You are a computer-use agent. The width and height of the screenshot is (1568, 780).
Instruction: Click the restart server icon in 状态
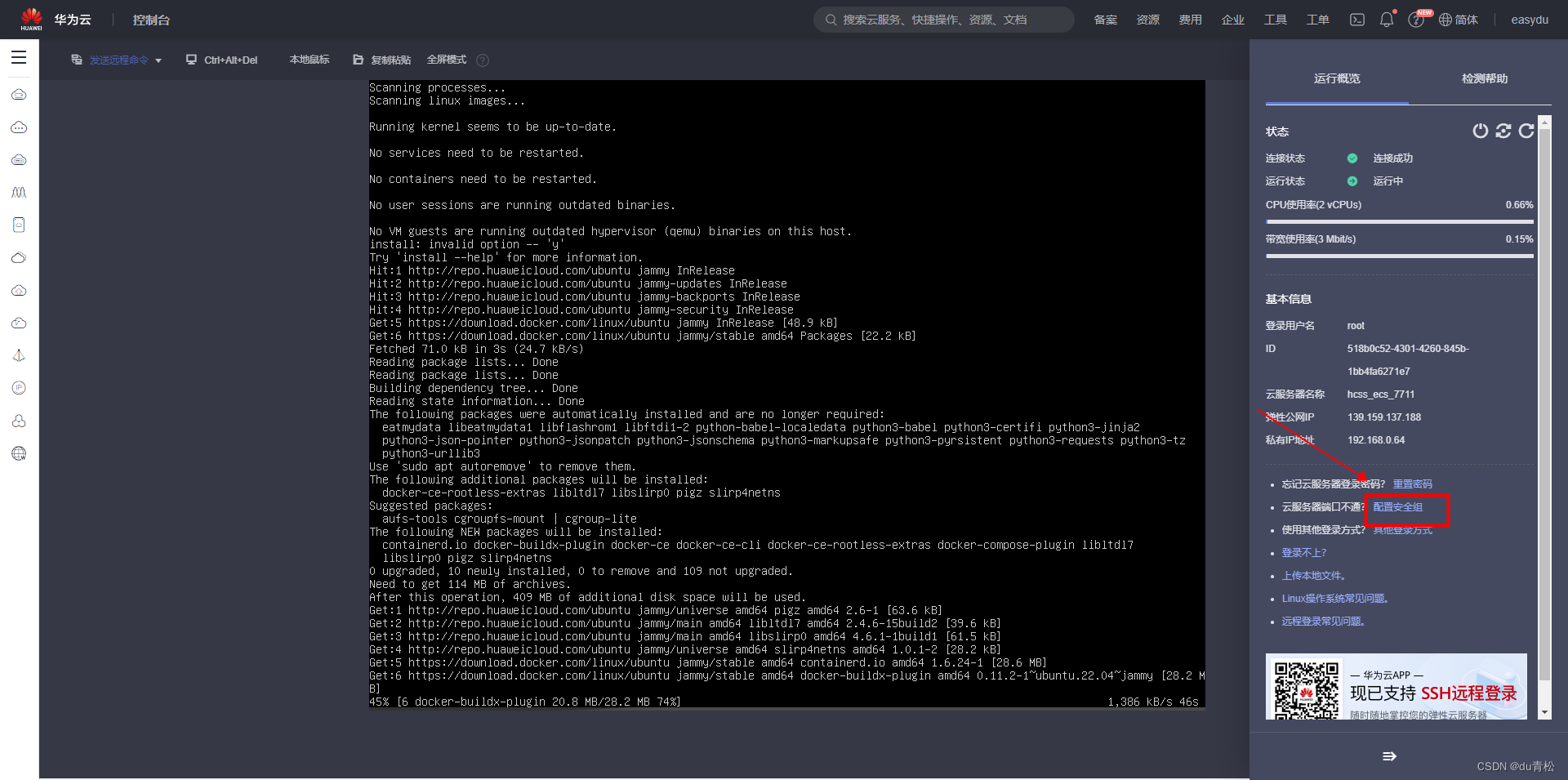[1503, 131]
